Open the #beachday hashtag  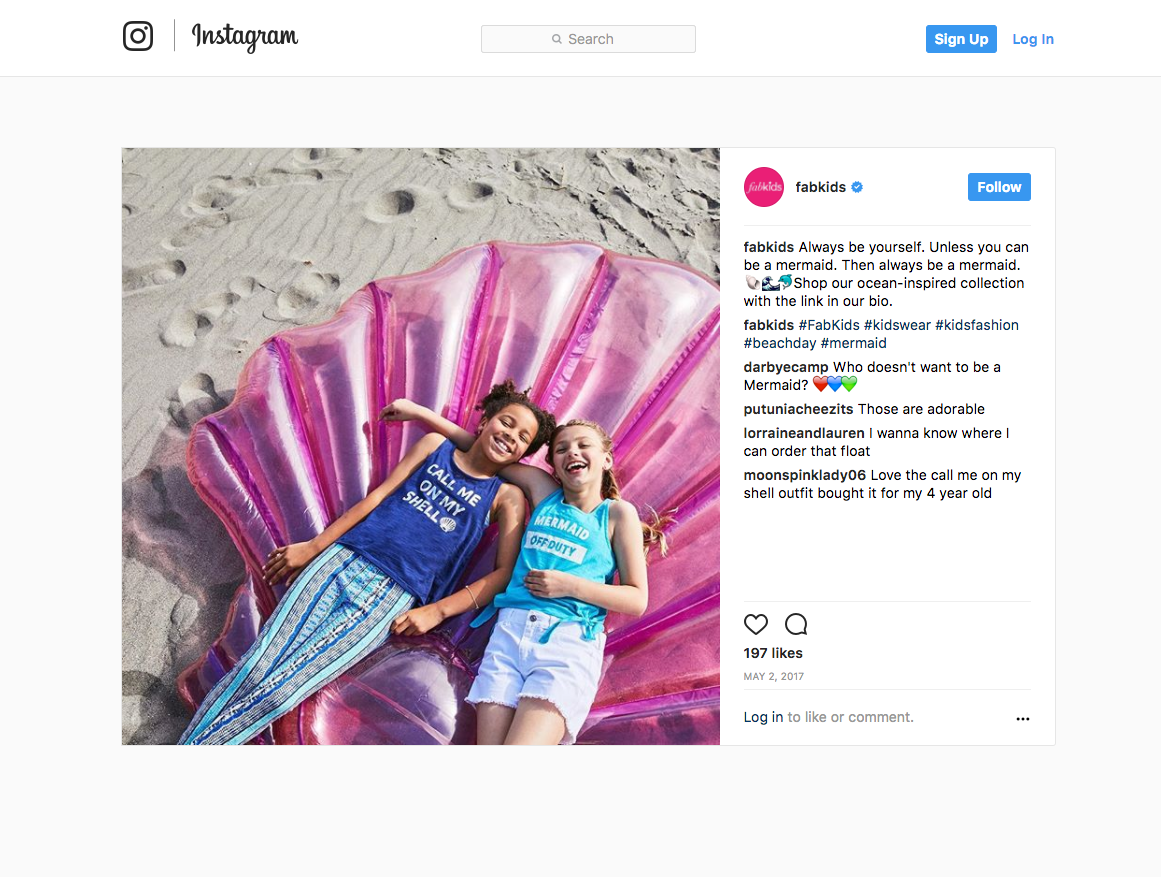coord(780,343)
